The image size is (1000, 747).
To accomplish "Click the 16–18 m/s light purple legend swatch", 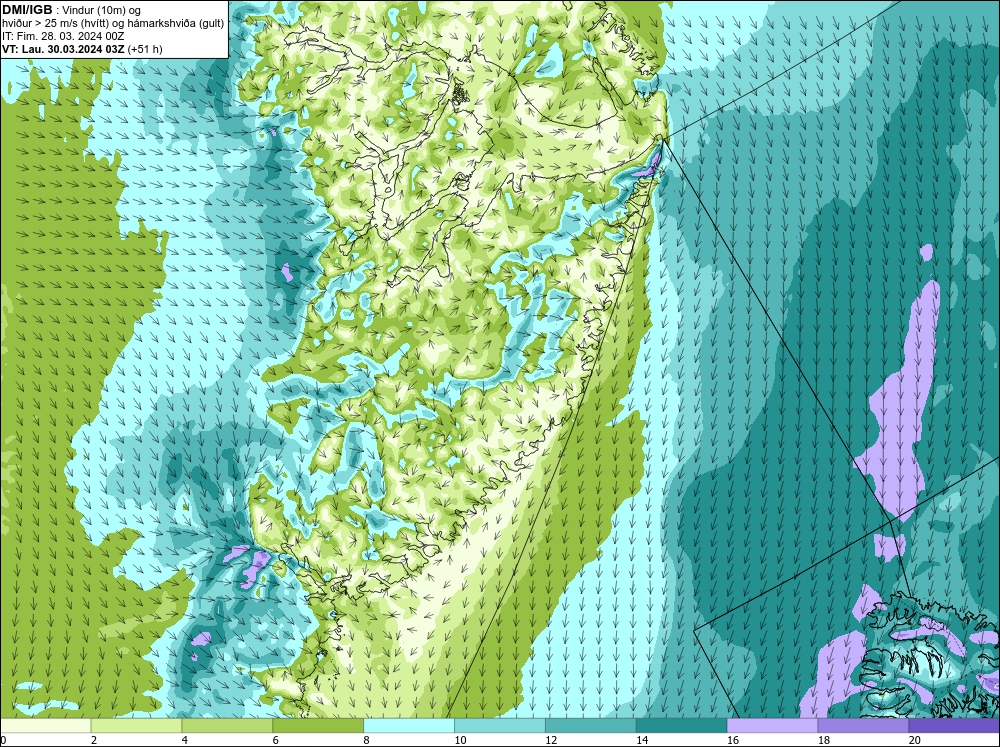I will tap(772, 726).
